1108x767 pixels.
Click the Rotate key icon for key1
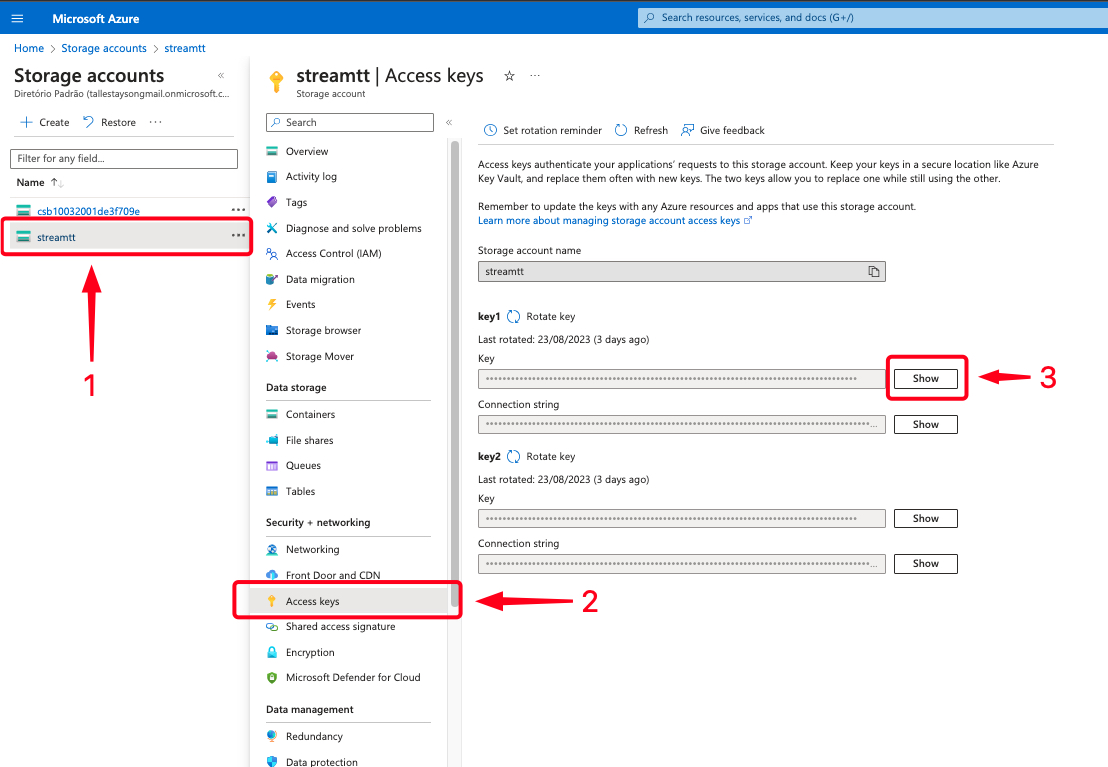[513, 317]
